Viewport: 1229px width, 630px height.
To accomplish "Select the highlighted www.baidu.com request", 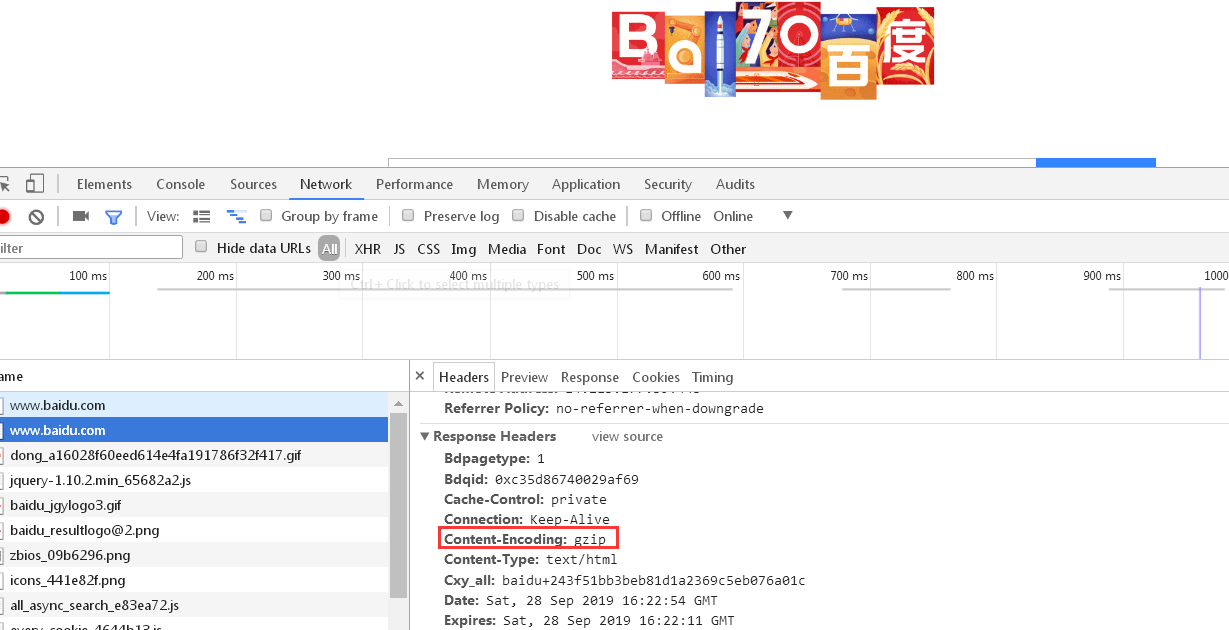I will (194, 430).
